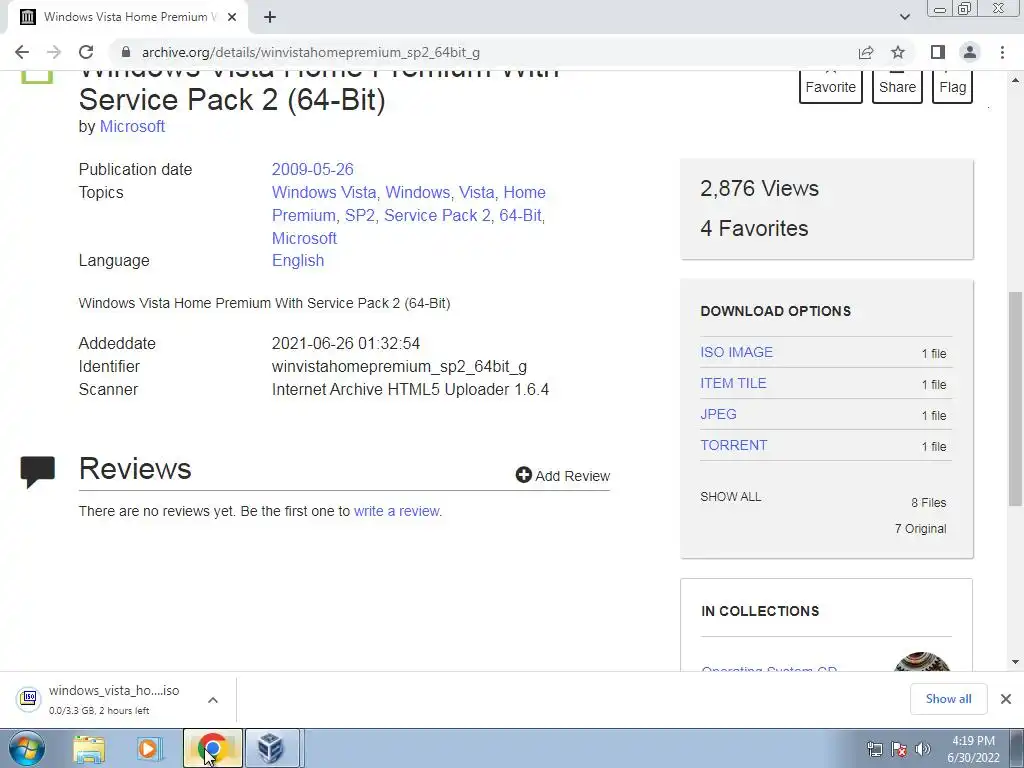
Task: Go back to the previous page
Action: click(22, 52)
